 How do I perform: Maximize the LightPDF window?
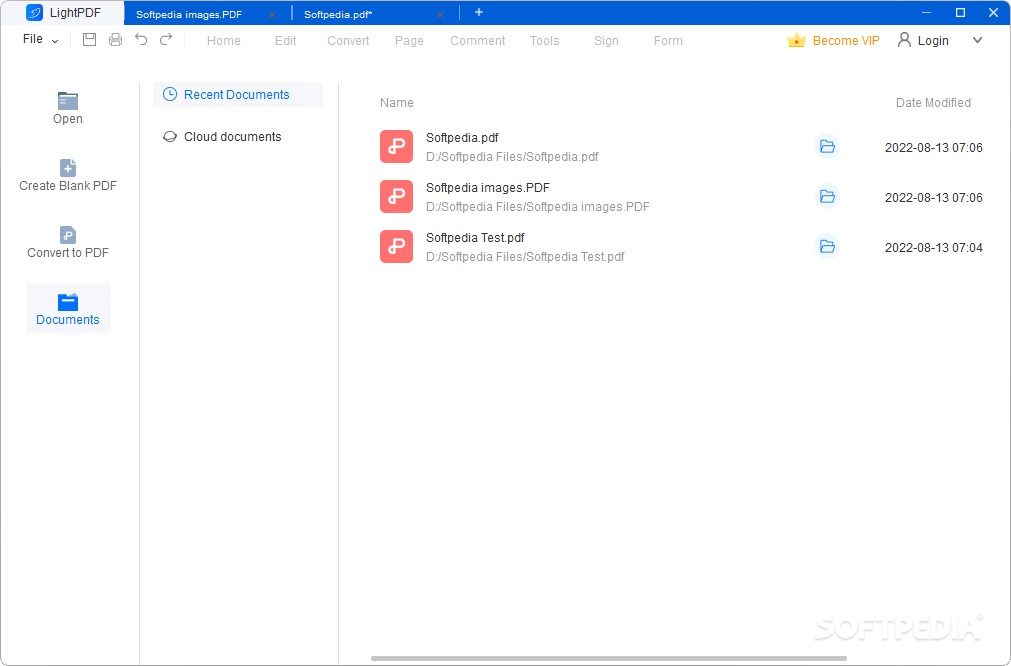[960, 12]
